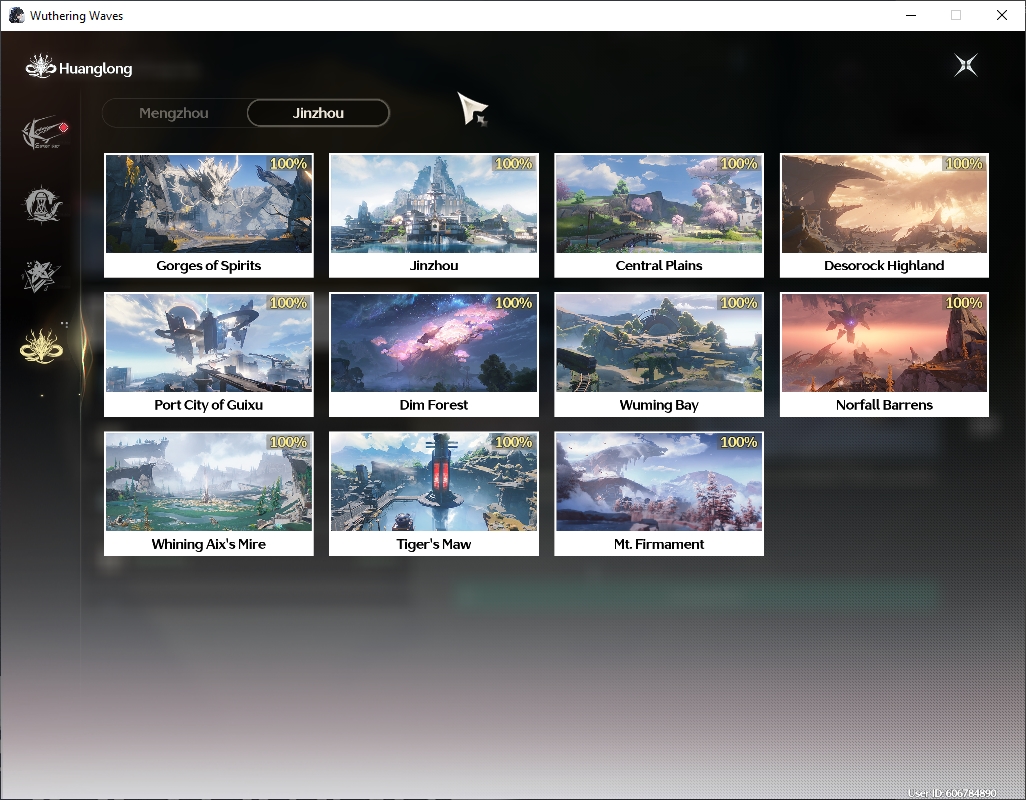The image size is (1026, 800).
Task: Select the second sidebar emblem icon
Action: tap(42, 204)
